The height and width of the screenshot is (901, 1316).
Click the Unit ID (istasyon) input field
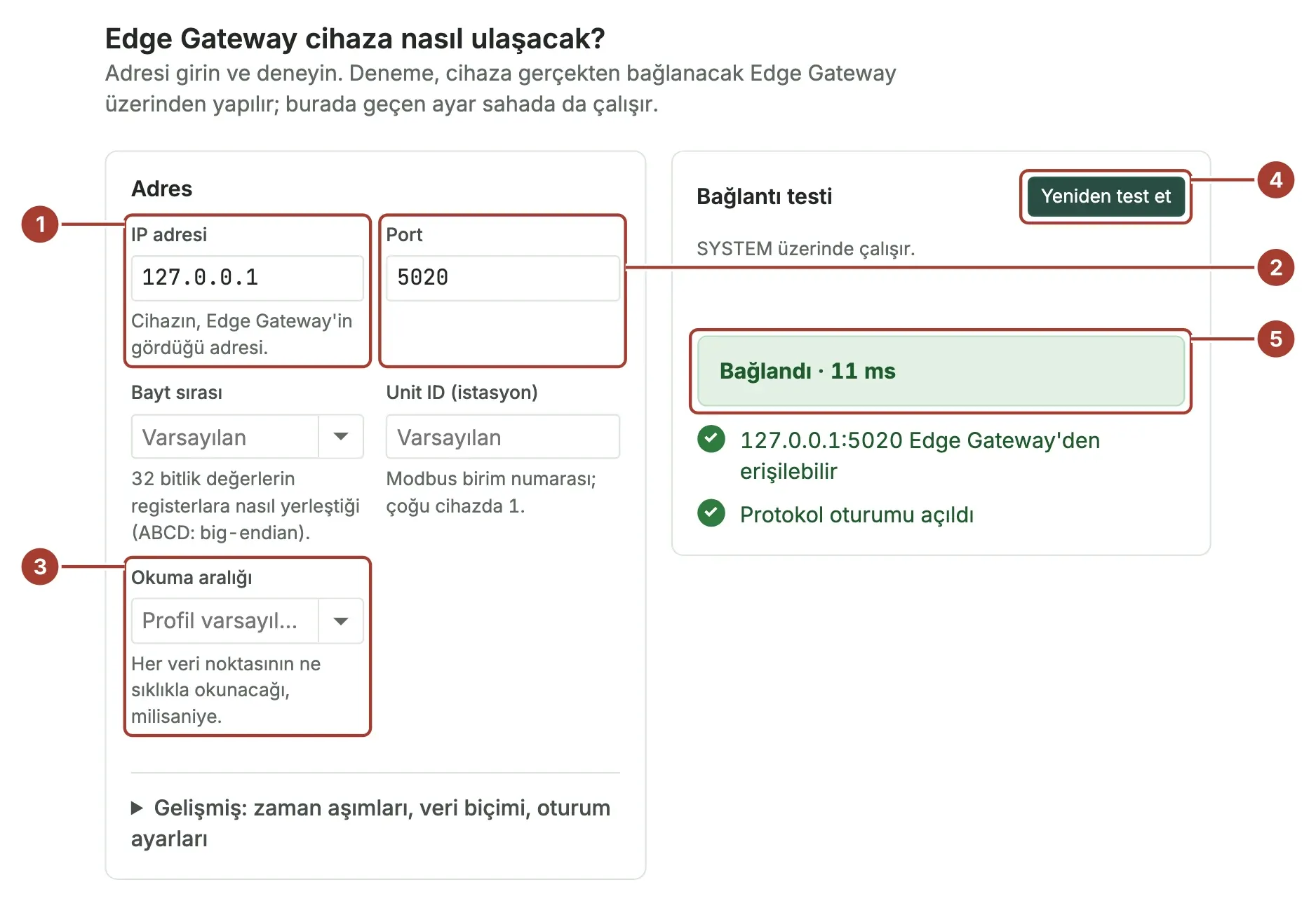click(502, 437)
